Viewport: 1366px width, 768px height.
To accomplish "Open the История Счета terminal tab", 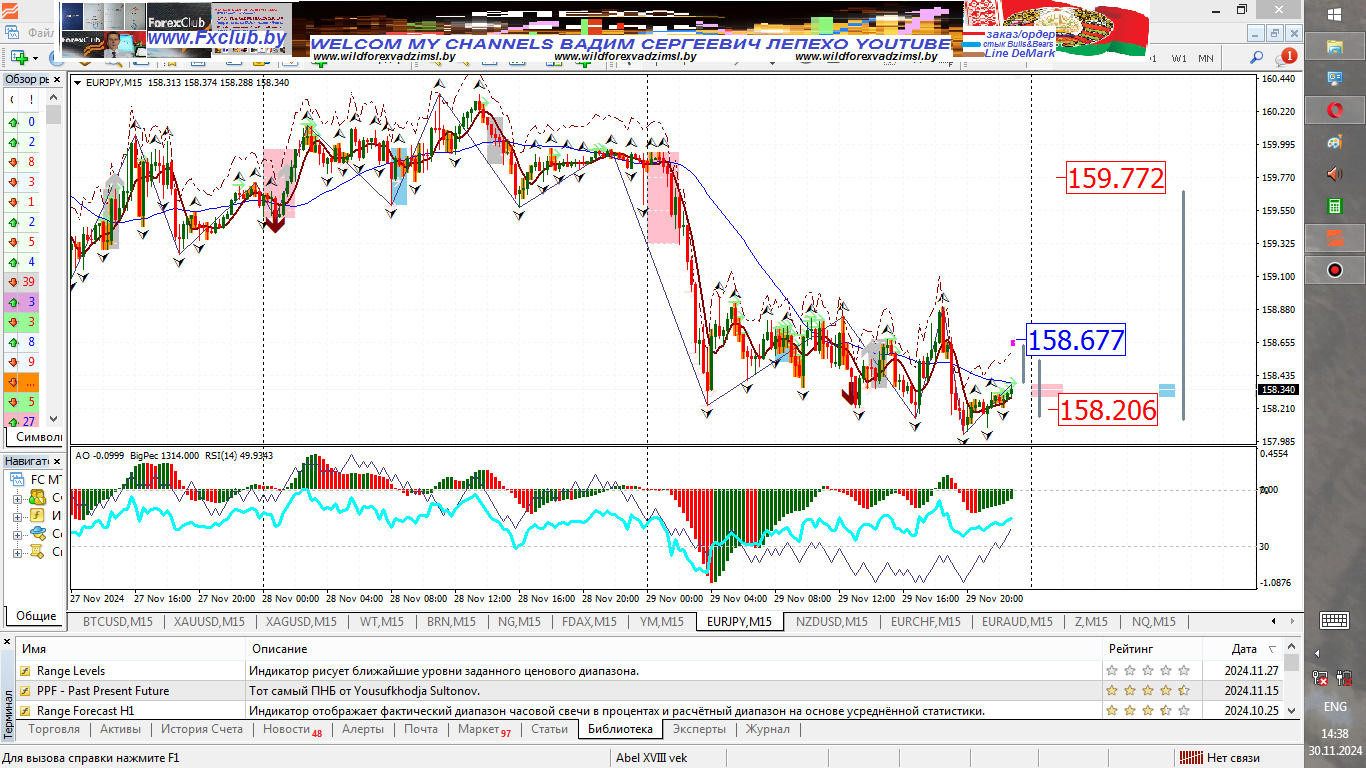I will click(202, 730).
